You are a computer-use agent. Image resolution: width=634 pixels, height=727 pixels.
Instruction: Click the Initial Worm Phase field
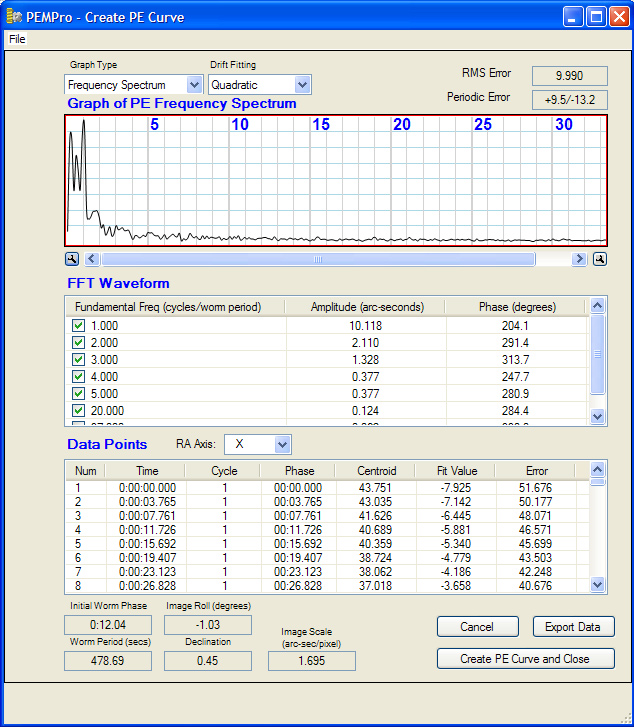(108, 625)
